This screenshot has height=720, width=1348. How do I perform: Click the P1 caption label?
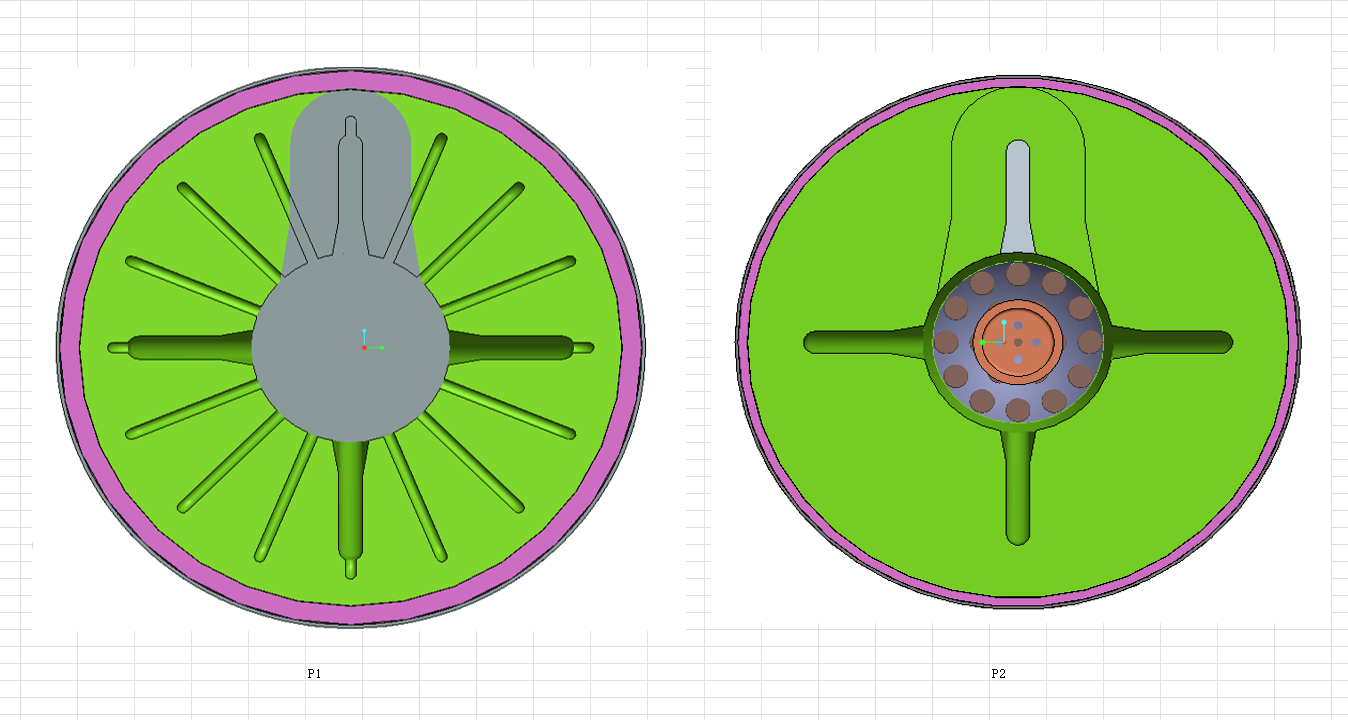click(314, 674)
